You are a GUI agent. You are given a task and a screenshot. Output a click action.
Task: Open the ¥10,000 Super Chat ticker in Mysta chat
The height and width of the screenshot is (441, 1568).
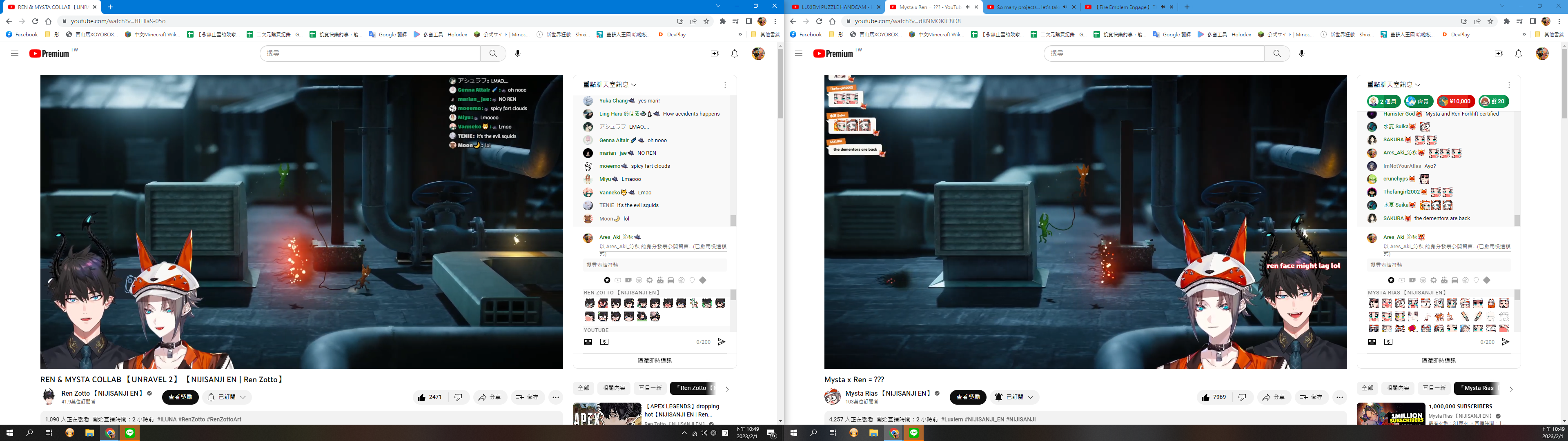(1456, 101)
